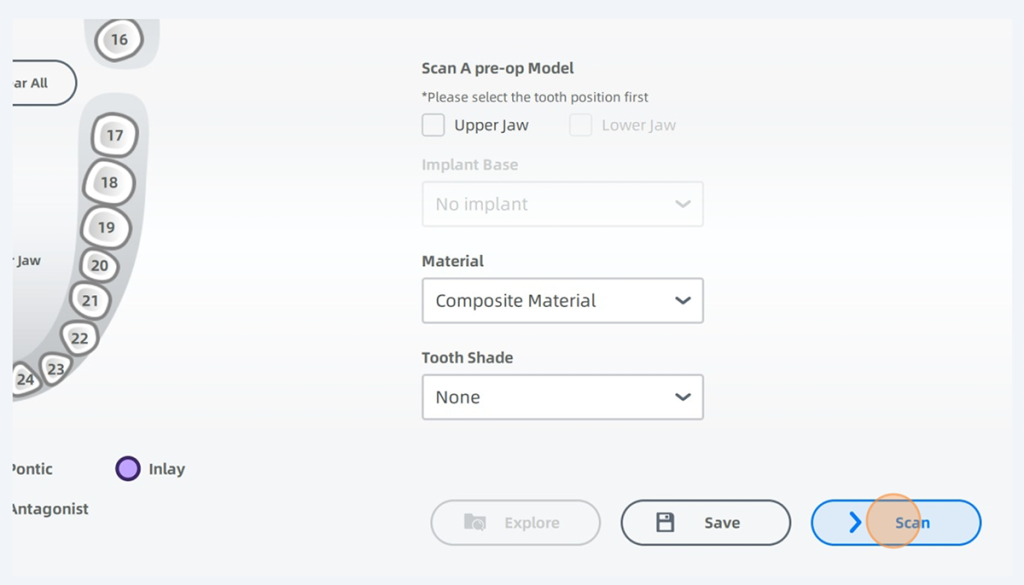Pick tooth 18 in the jaw diagram
1024x585 pixels.
coord(108,182)
